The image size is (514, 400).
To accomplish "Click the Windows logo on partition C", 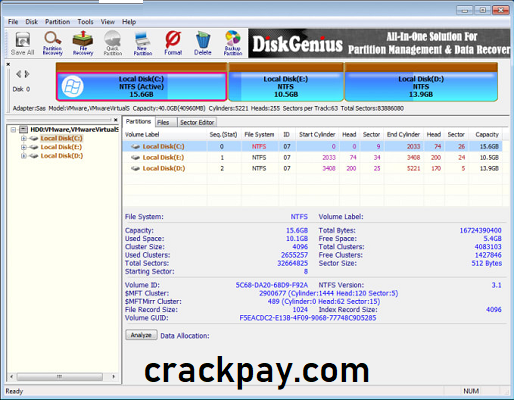I will pos(72,87).
